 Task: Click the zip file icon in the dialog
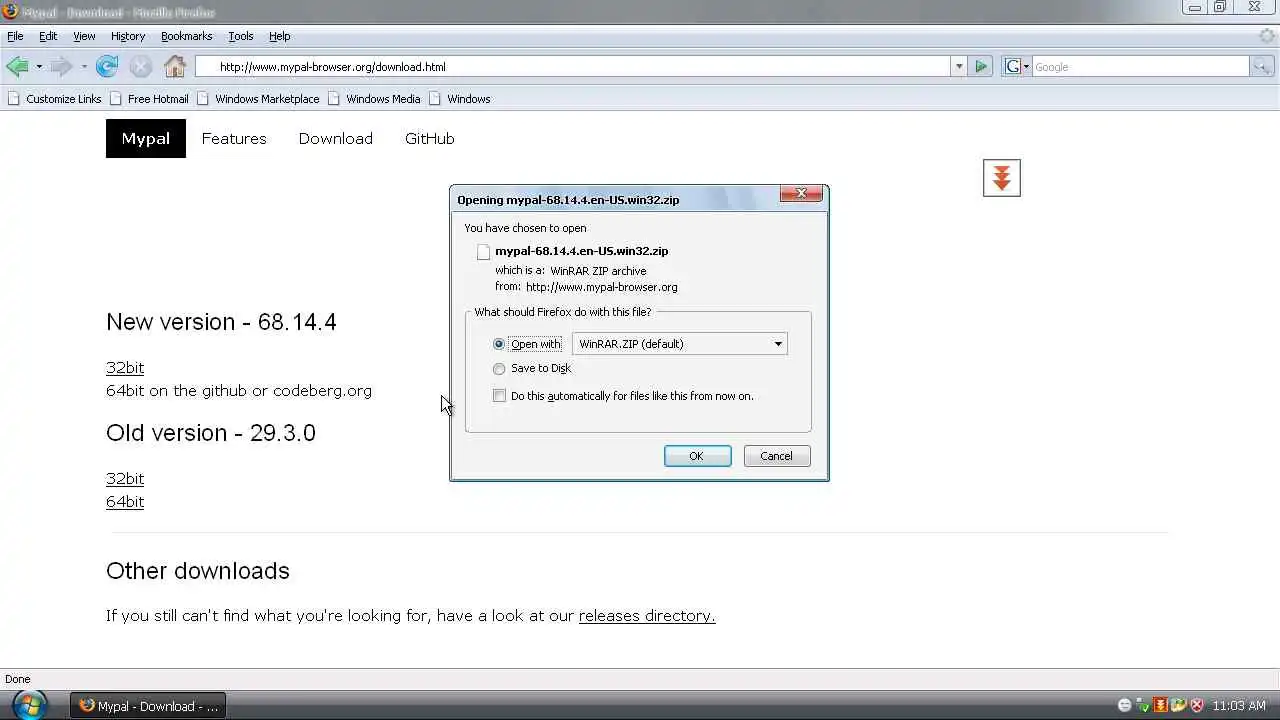pyautogui.click(x=484, y=252)
